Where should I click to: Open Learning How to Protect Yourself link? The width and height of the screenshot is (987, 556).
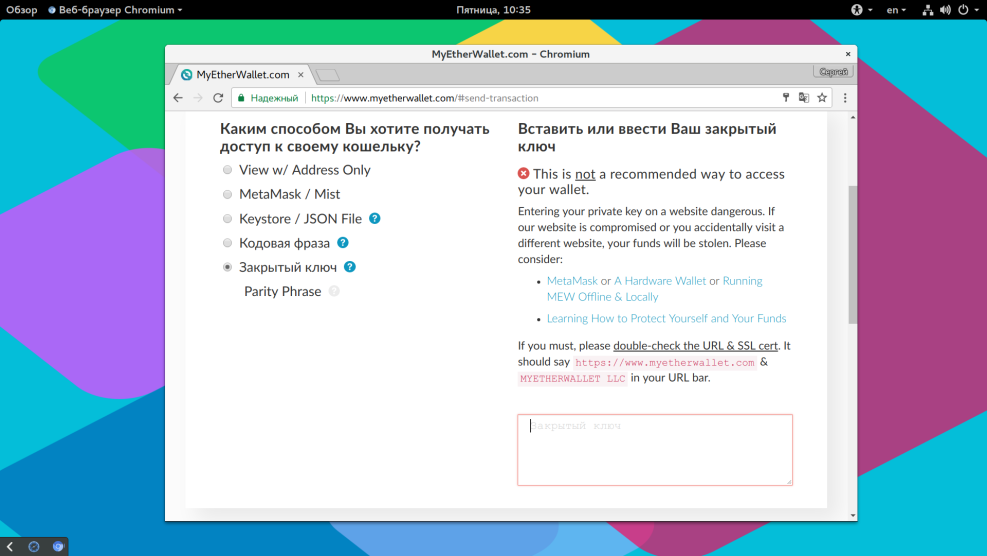(x=666, y=319)
